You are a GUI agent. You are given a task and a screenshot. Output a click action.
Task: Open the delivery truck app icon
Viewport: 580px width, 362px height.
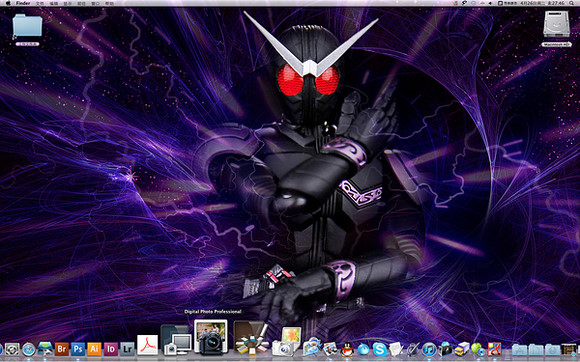[x=462, y=349]
